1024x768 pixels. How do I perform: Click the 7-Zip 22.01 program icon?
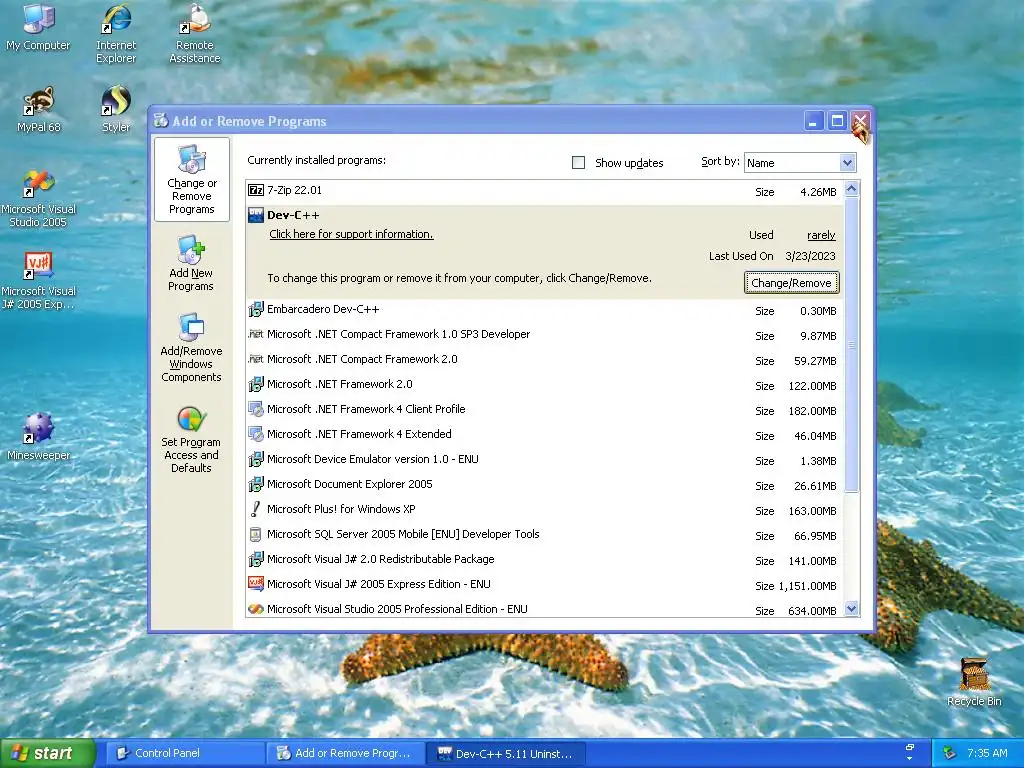[255, 190]
